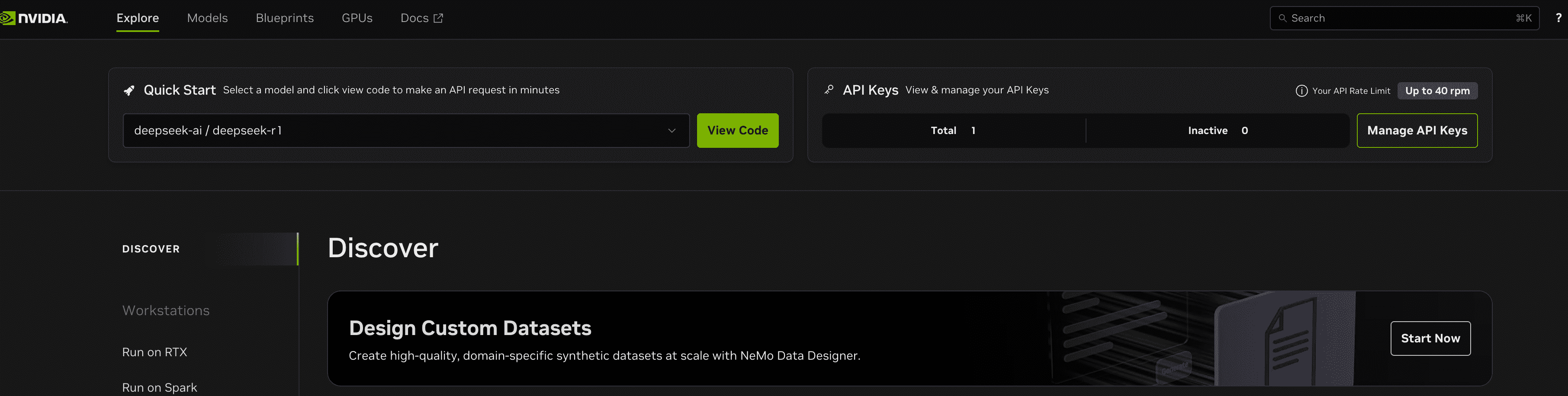Switch to the Explore tab

click(138, 18)
